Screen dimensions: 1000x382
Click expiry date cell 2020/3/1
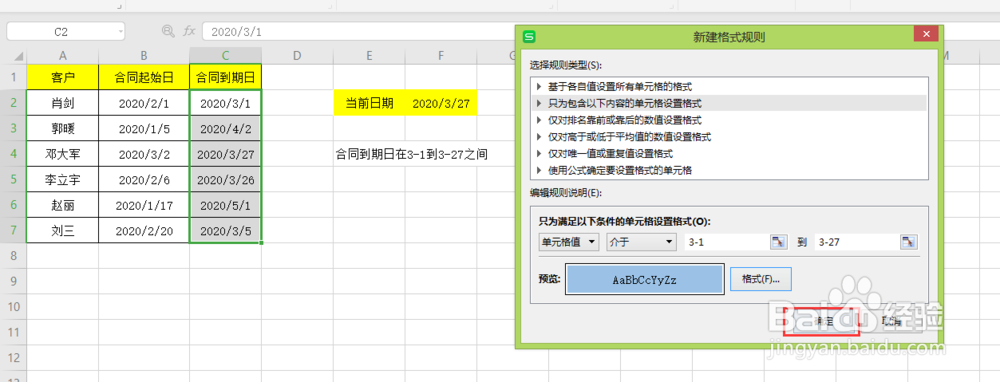point(226,103)
